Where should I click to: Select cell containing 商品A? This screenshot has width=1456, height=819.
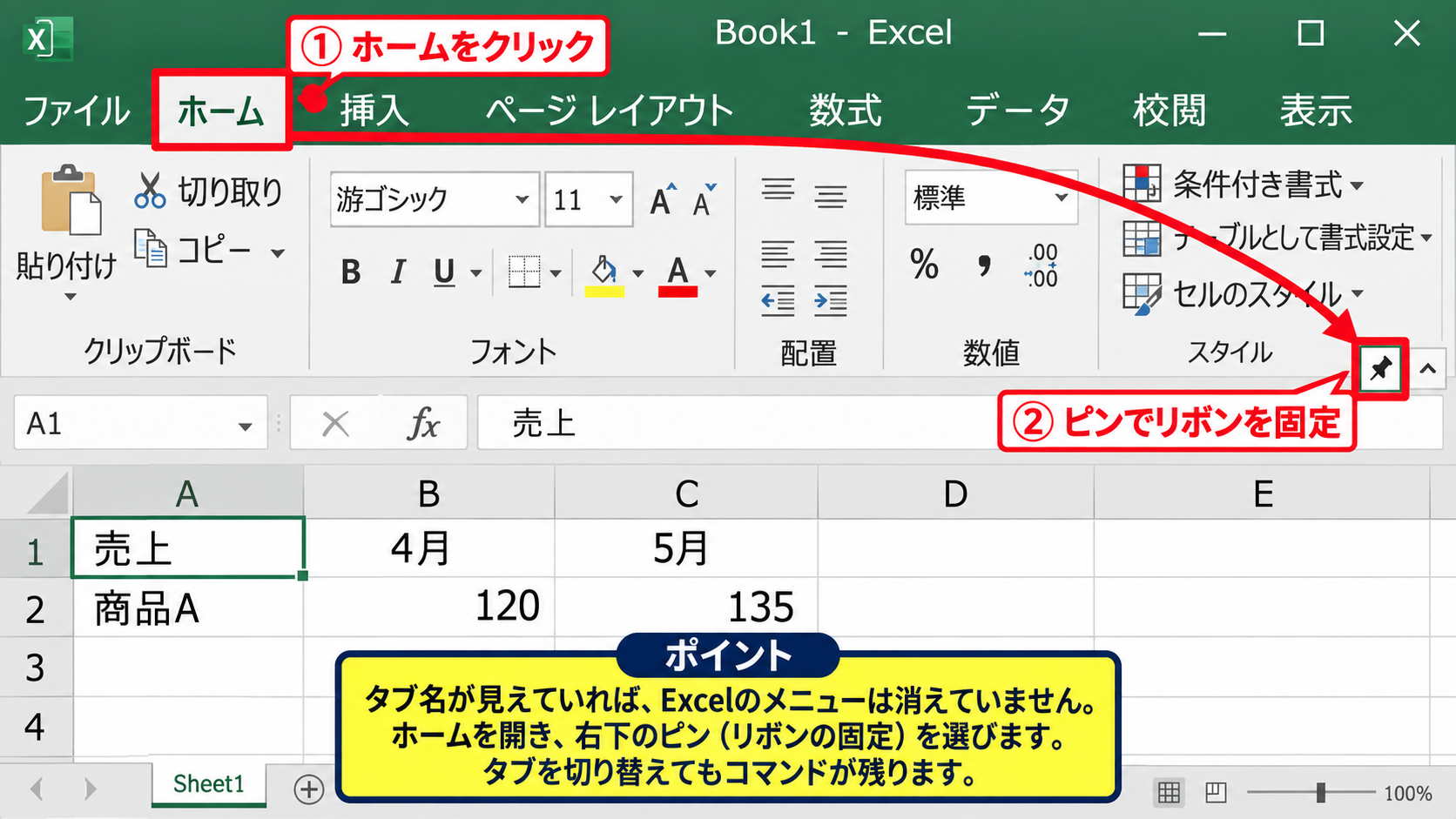click(188, 608)
